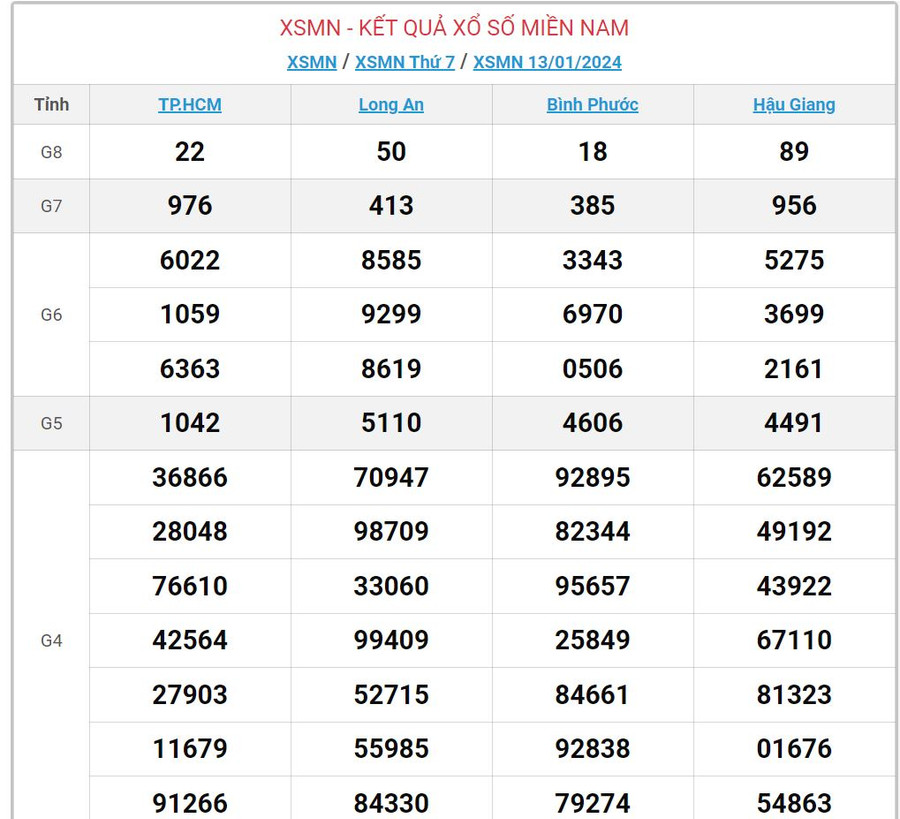Select the G5 prize row label
900x819 pixels.
pyautogui.click(x=51, y=423)
